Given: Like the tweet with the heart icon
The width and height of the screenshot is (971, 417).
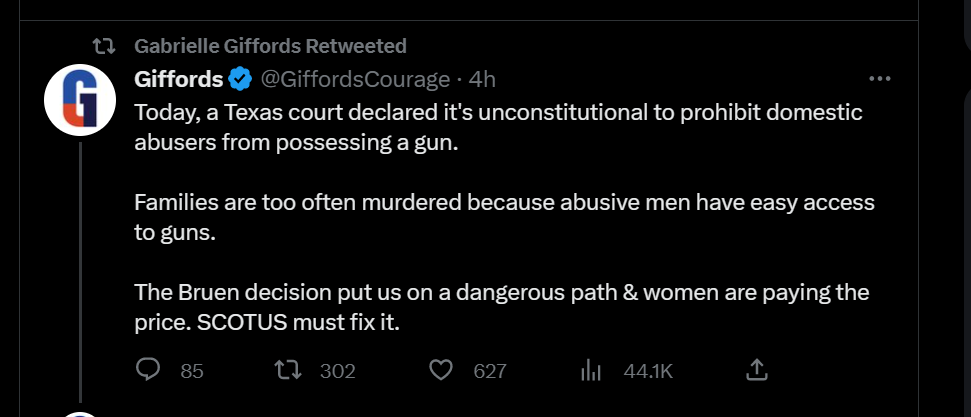Looking at the screenshot, I should coord(440,370).
